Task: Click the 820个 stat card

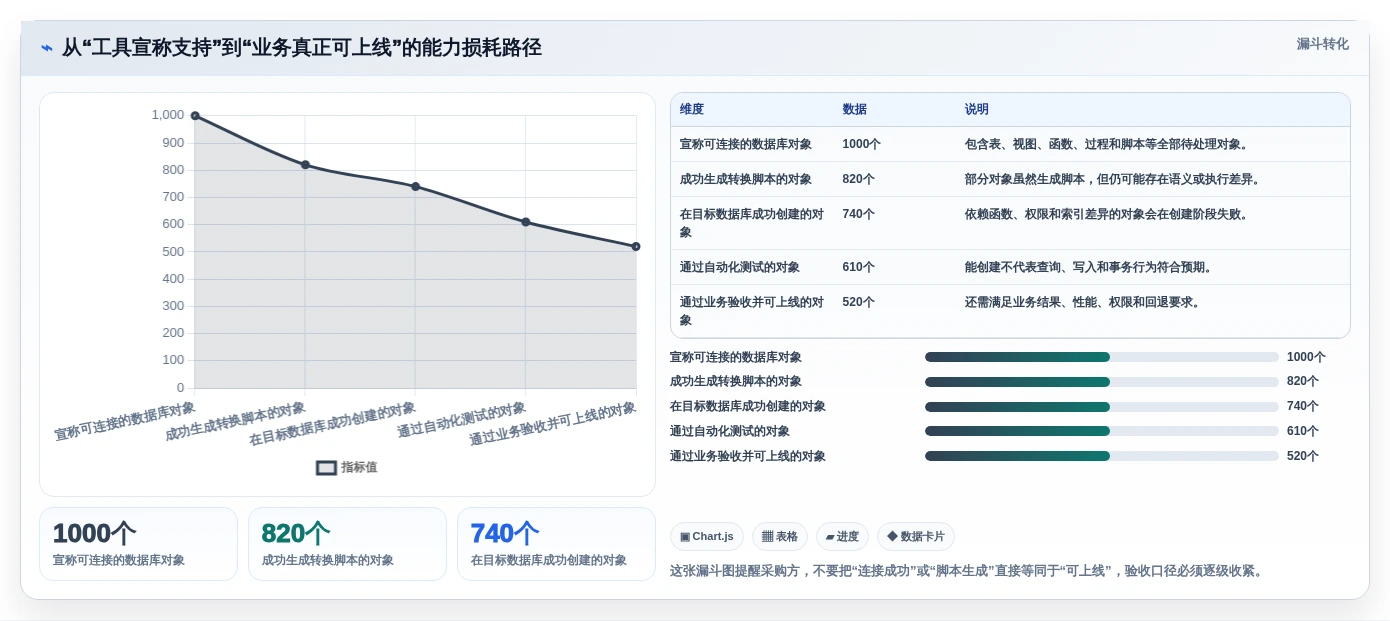Action: click(347, 544)
